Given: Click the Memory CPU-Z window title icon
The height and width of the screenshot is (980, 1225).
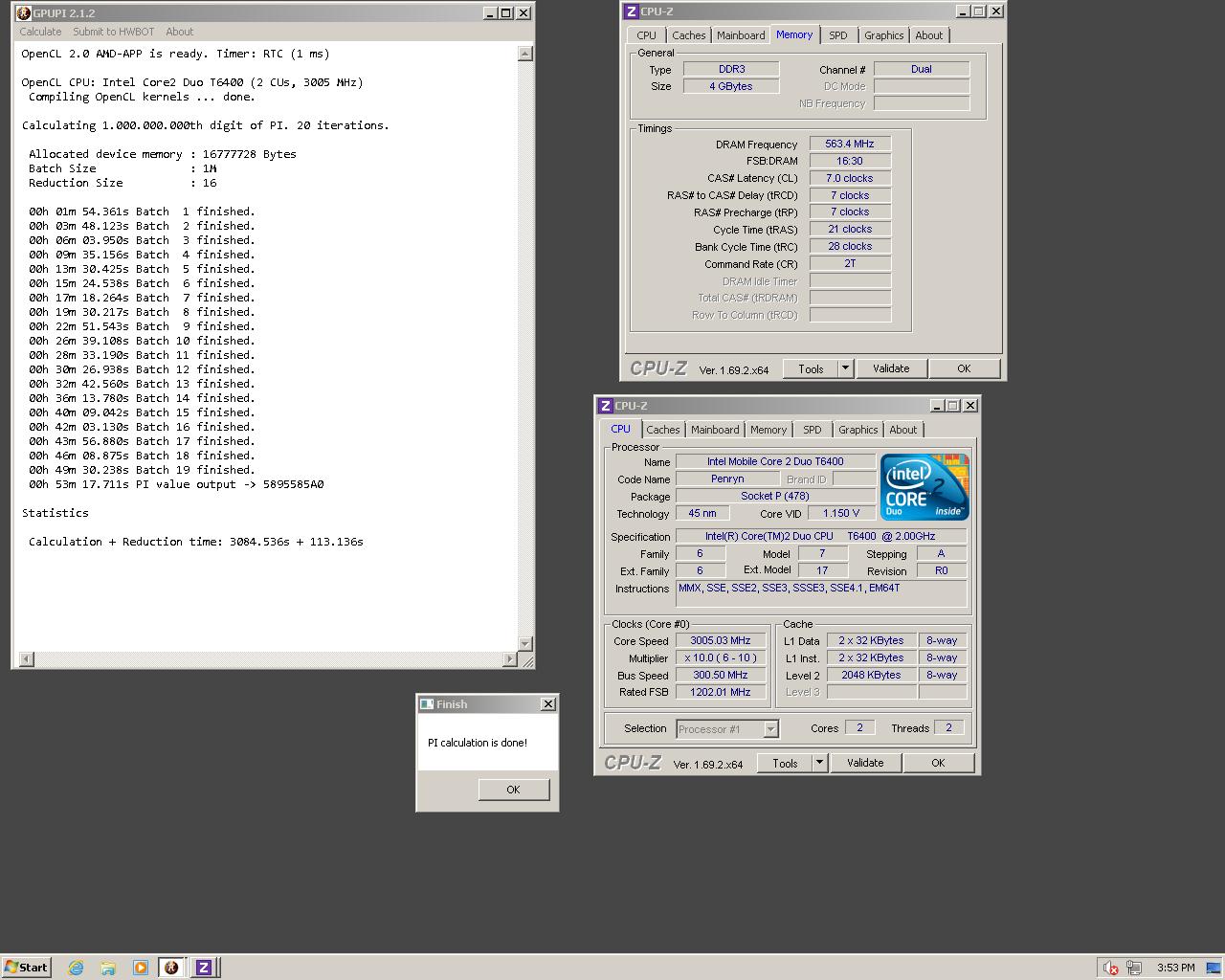Looking at the screenshot, I should [x=631, y=11].
